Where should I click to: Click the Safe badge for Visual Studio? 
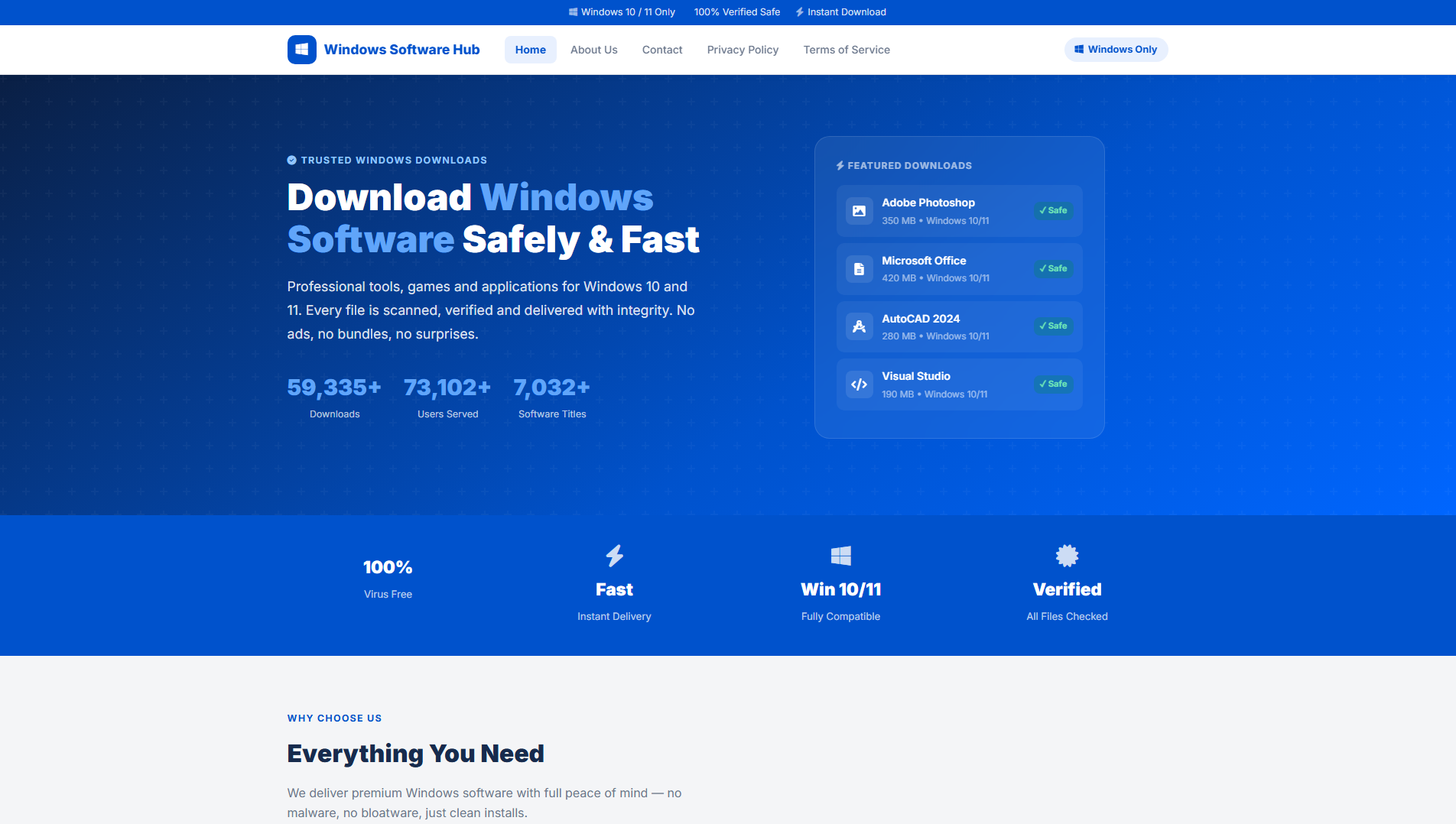pyautogui.click(x=1054, y=384)
